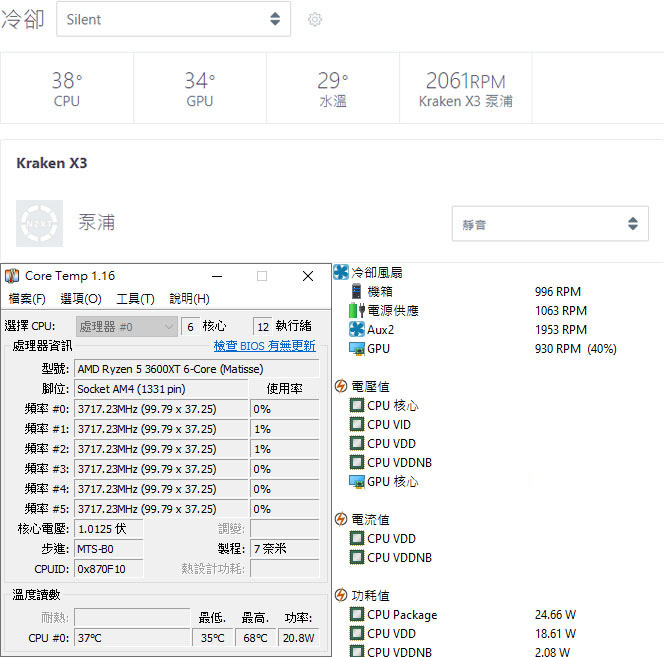The image size is (664, 657).
Task: Select the 38° CPU temperature card
Action: pos(67,88)
